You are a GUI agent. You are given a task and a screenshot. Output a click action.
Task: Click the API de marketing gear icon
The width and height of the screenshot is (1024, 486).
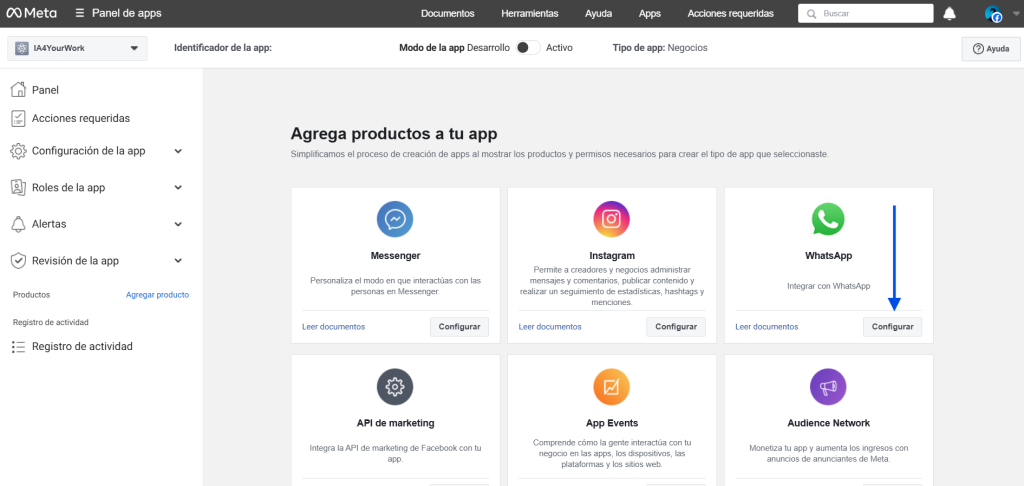[x=395, y=387]
